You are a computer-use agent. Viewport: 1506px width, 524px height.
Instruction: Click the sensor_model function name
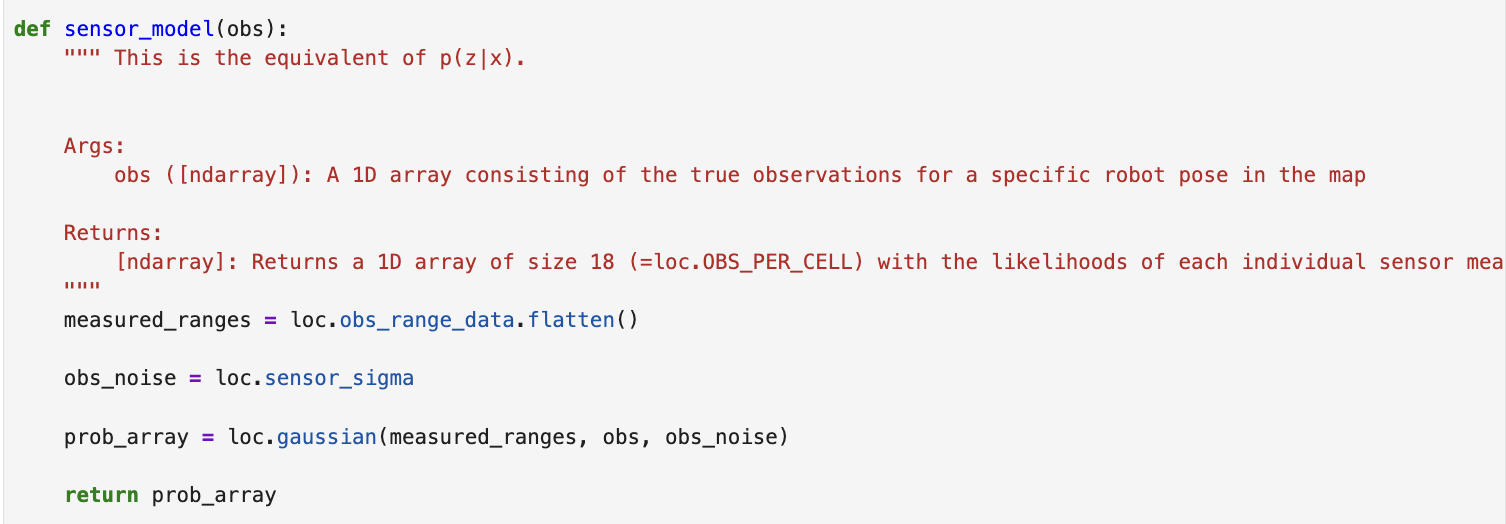point(139,29)
